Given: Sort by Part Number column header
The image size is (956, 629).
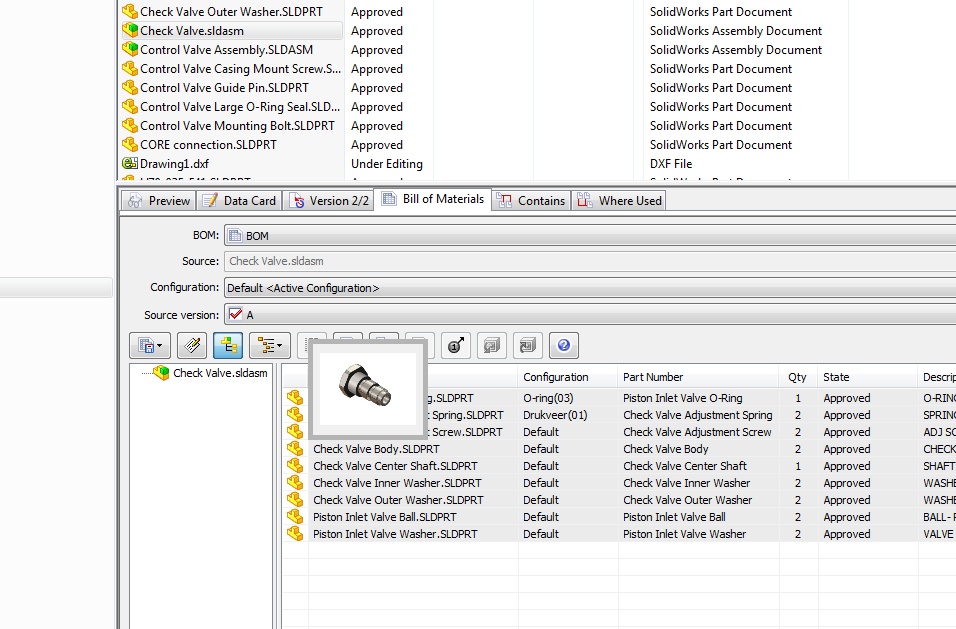Looking at the screenshot, I should pos(697,377).
